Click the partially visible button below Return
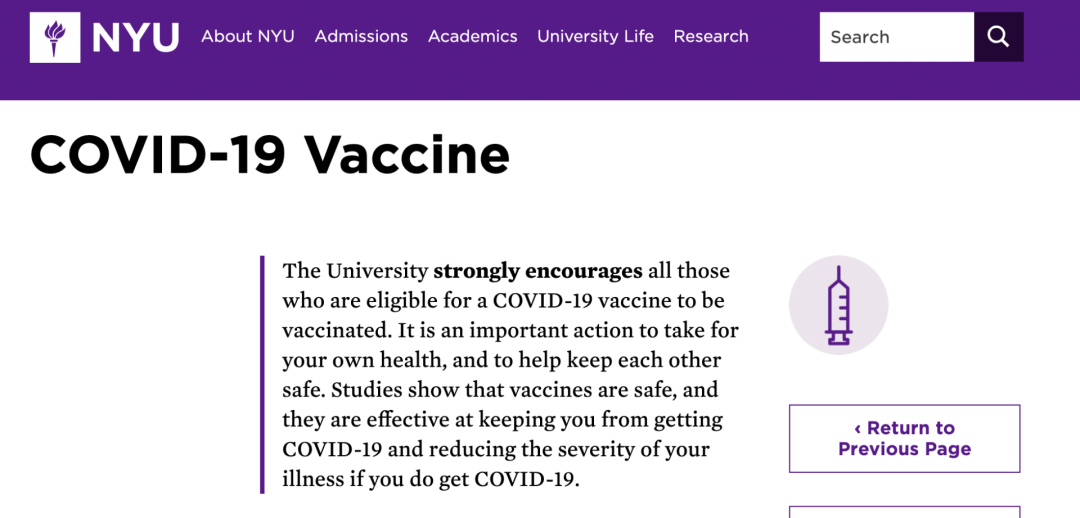This screenshot has width=1080, height=518. pos(904,511)
